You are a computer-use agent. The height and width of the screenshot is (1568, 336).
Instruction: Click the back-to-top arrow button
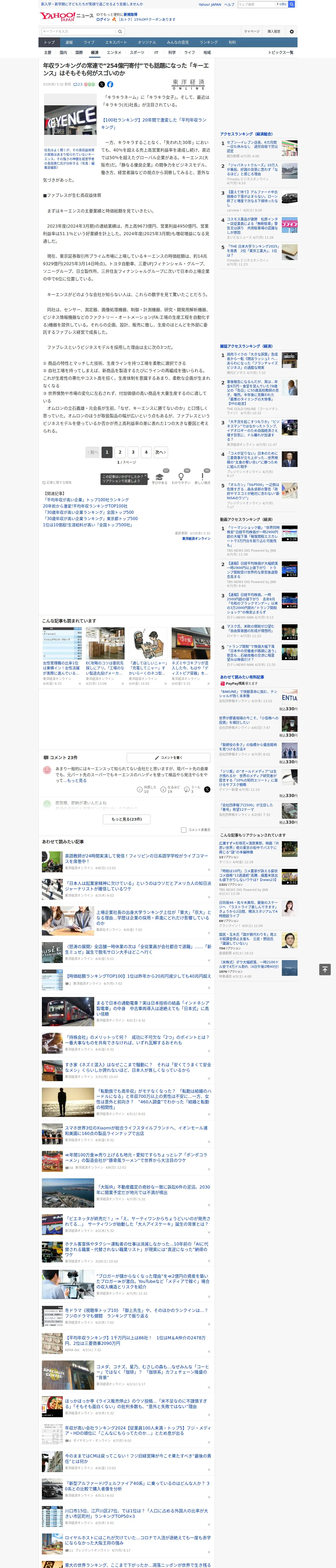click(325, 969)
